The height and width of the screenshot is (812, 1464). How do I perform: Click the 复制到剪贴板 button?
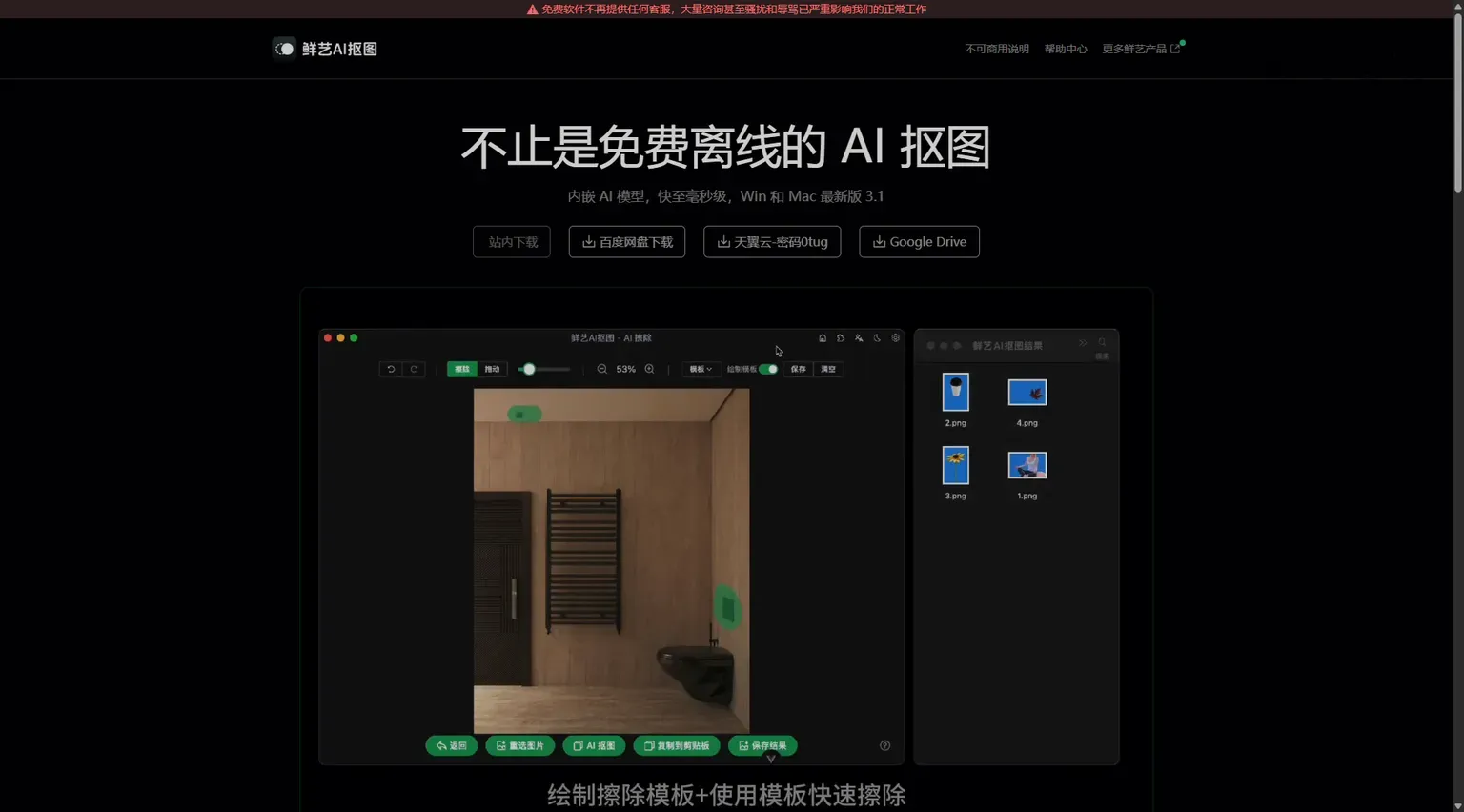677,745
